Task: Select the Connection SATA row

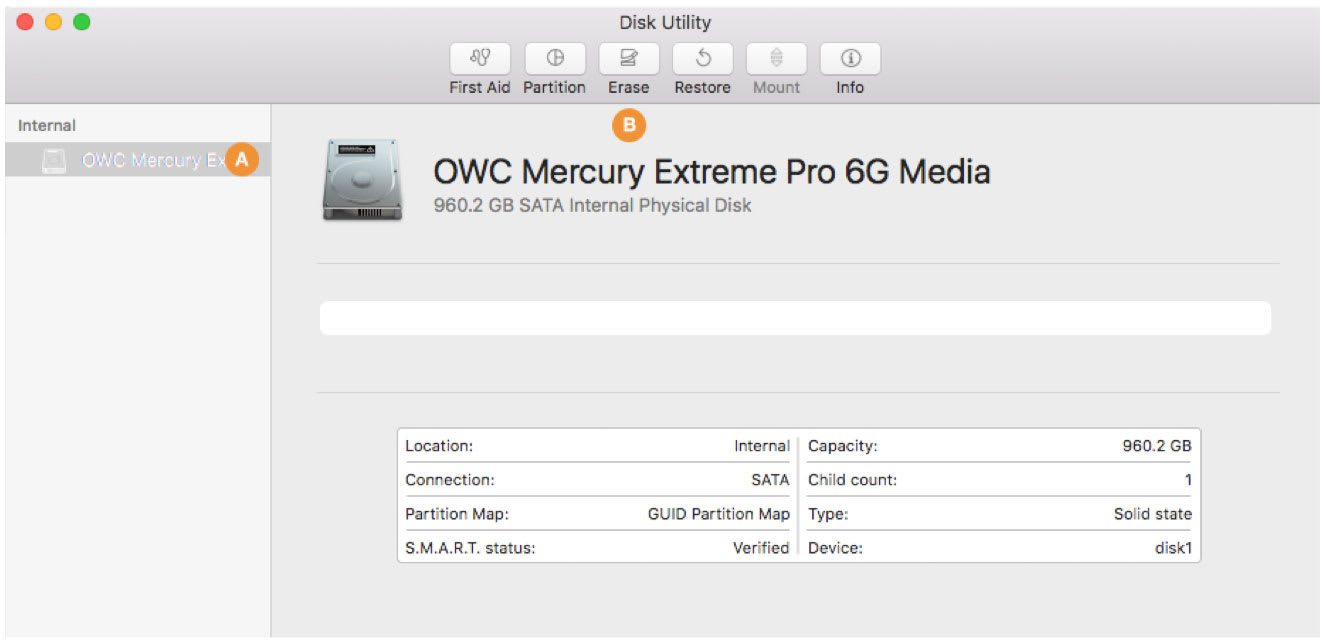Action: pyautogui.click(x=597, y=480)
